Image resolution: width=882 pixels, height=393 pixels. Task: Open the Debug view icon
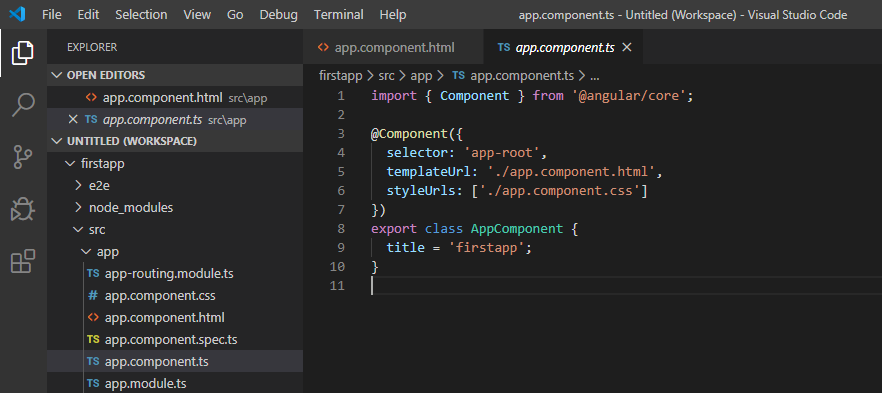[x=22, y=209]
